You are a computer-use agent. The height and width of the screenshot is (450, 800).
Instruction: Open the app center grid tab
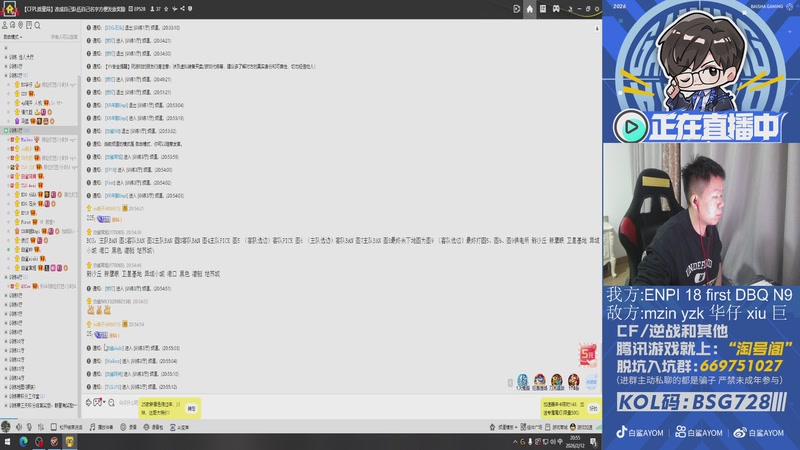(543, 9)
